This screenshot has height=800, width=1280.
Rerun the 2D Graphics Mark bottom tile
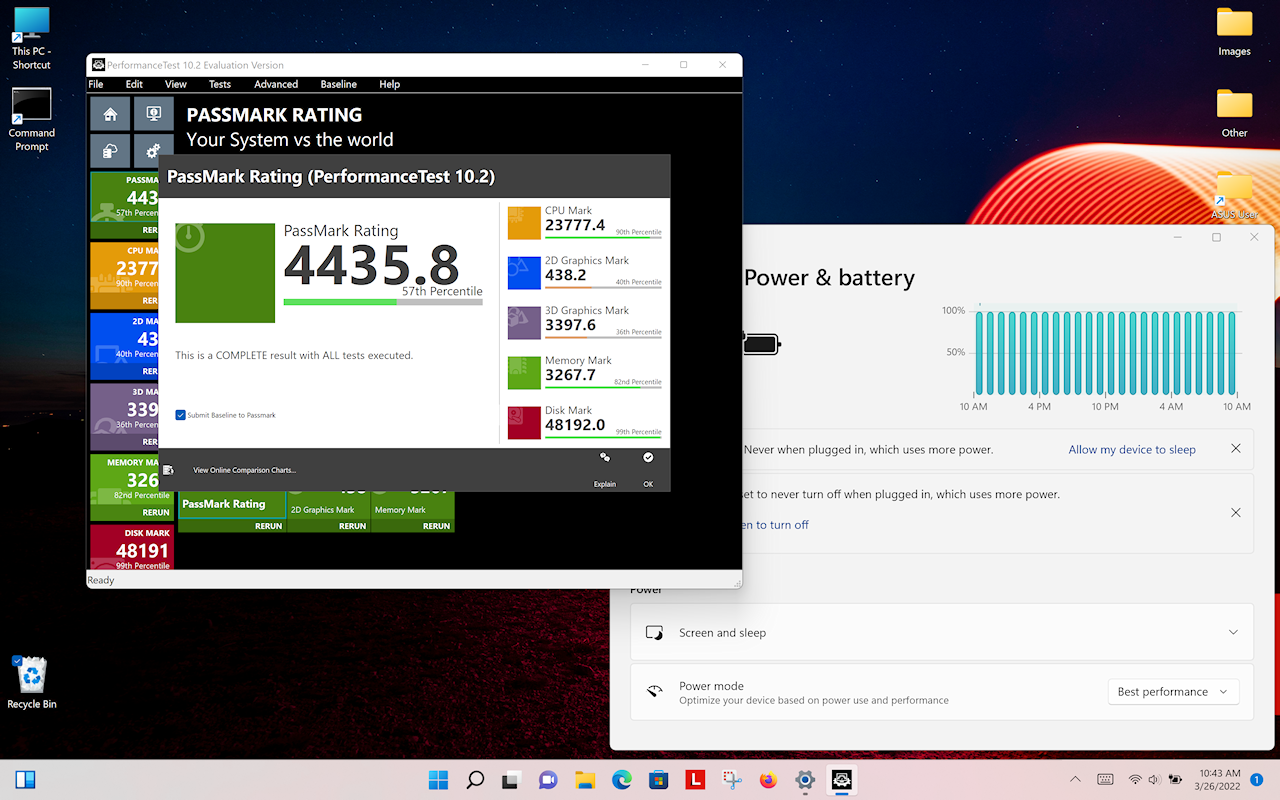[353, 526]
